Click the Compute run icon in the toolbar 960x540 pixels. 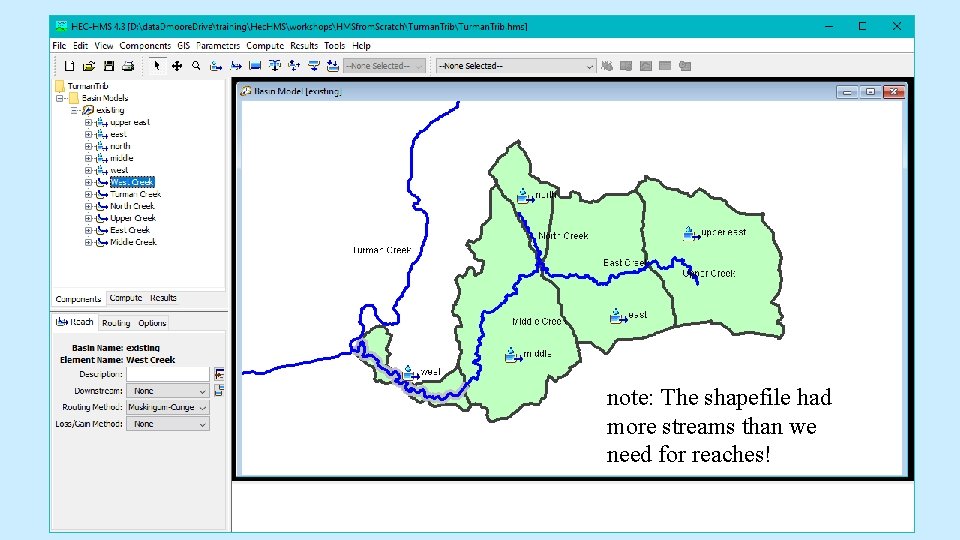pos(607,66)
